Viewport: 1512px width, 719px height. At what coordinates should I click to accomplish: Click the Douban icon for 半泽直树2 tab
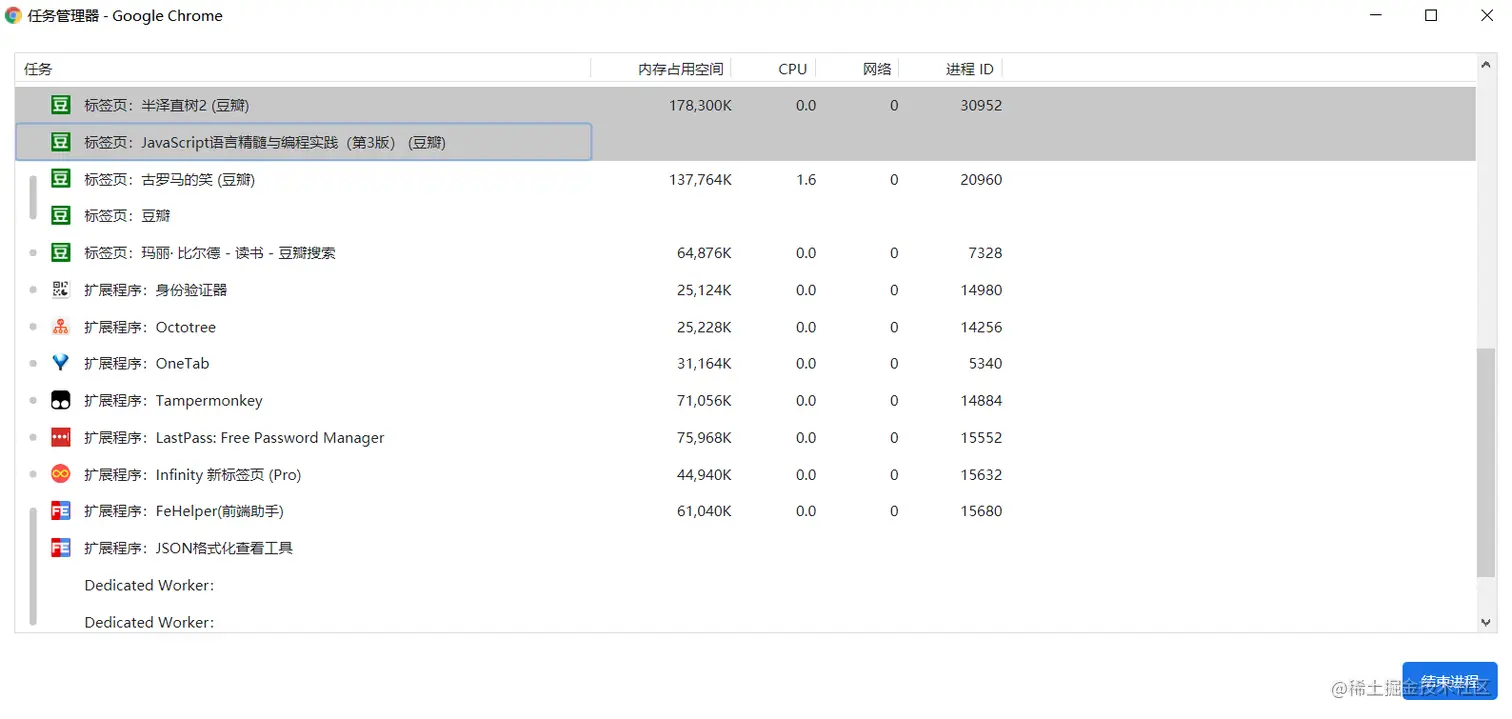[61, 105]
